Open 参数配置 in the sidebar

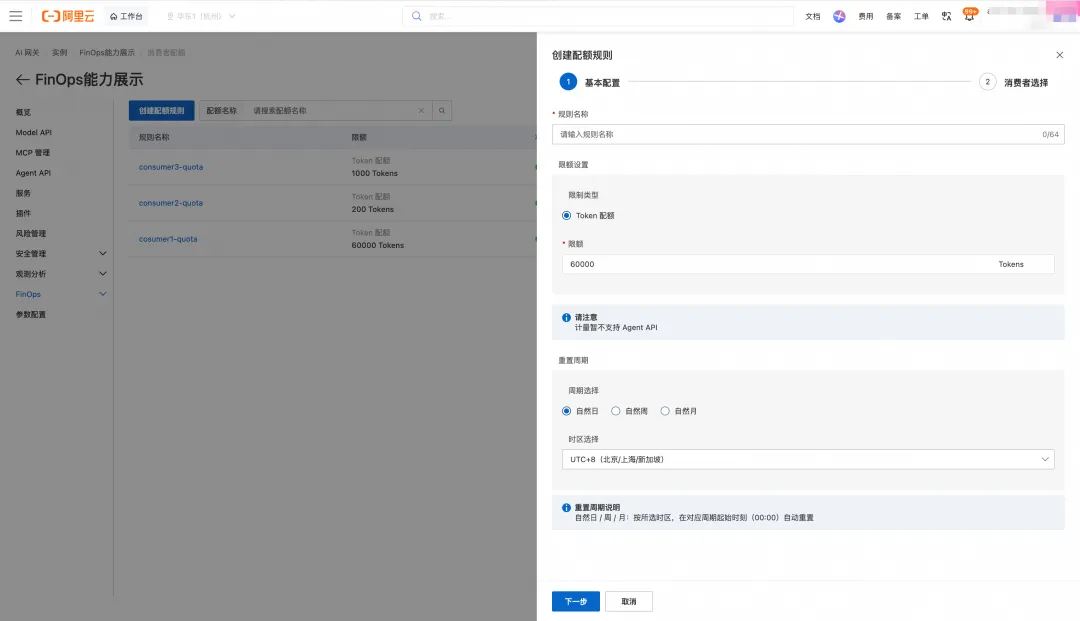pyautogui.click(x=31, y=315)
